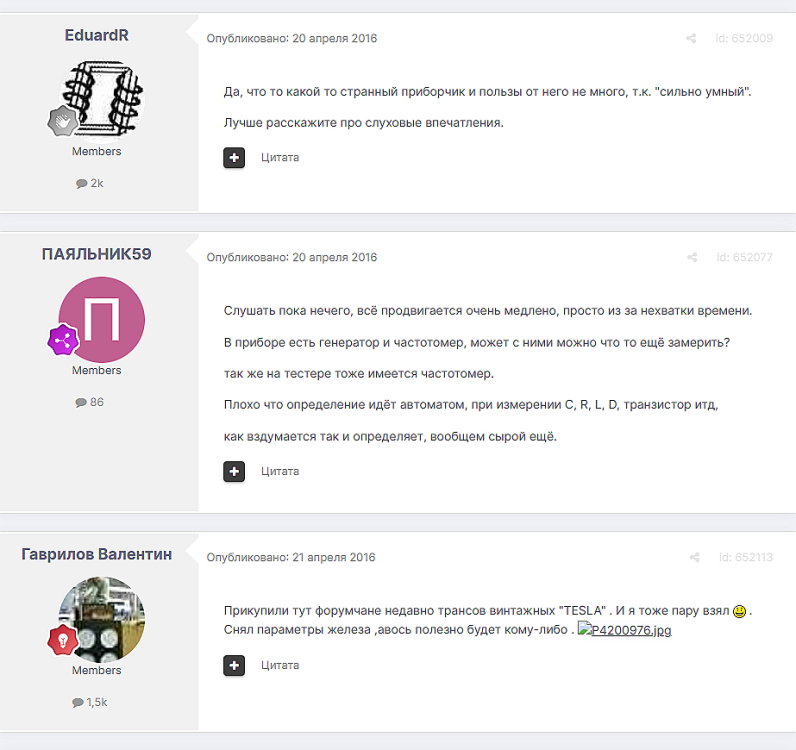Open the P4200976.jpg attachment link
Screen dimensions: 796x750
[x=624, y=630]
